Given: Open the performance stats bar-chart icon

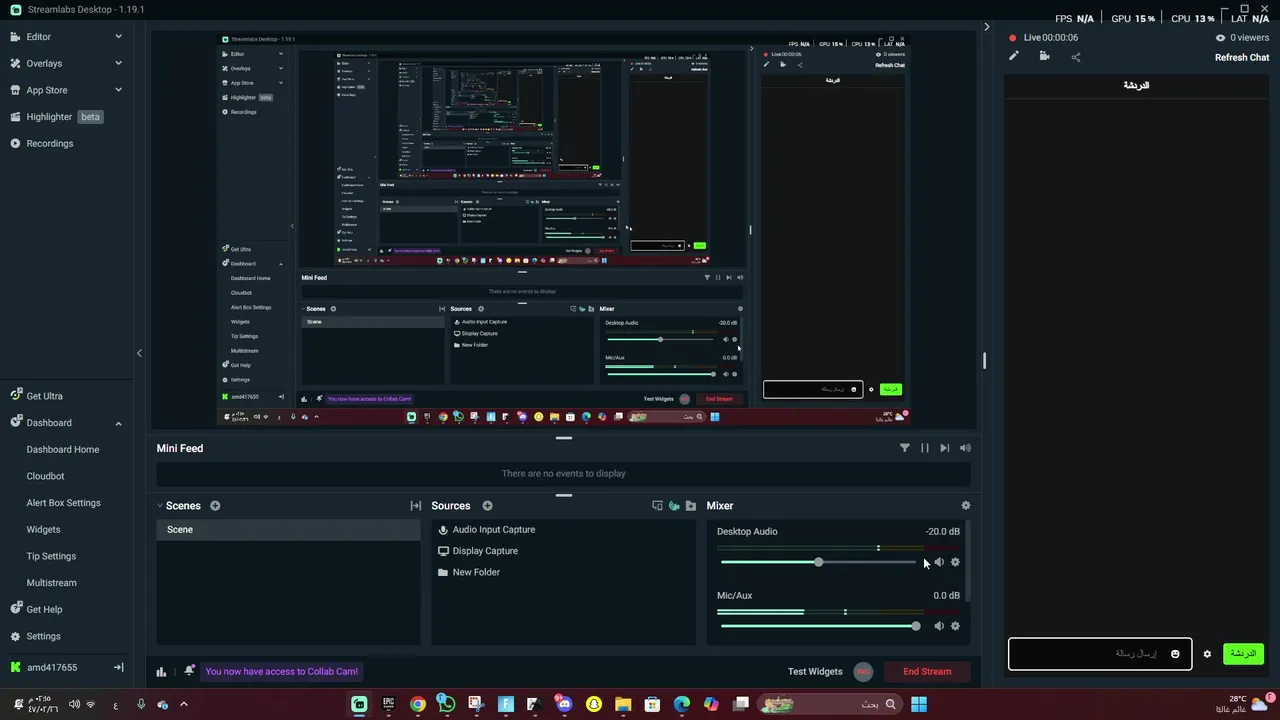Looking at the screenshot, I should (x=161, y=672).
